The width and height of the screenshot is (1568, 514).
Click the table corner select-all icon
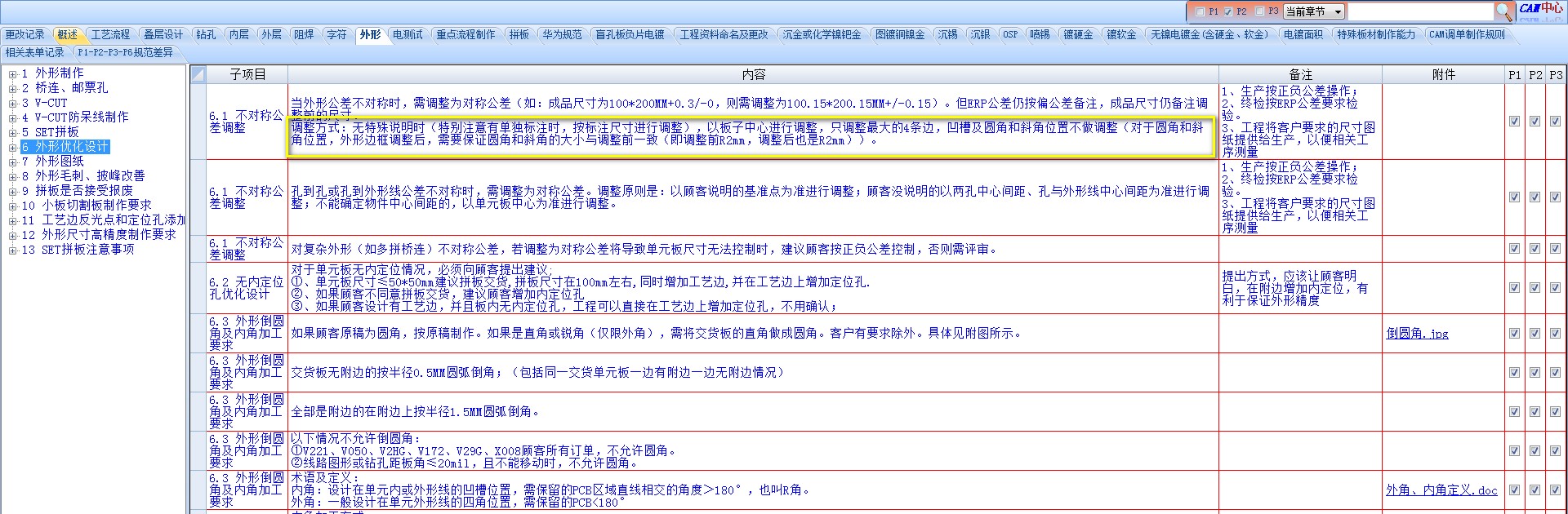(x=198, y=74)
